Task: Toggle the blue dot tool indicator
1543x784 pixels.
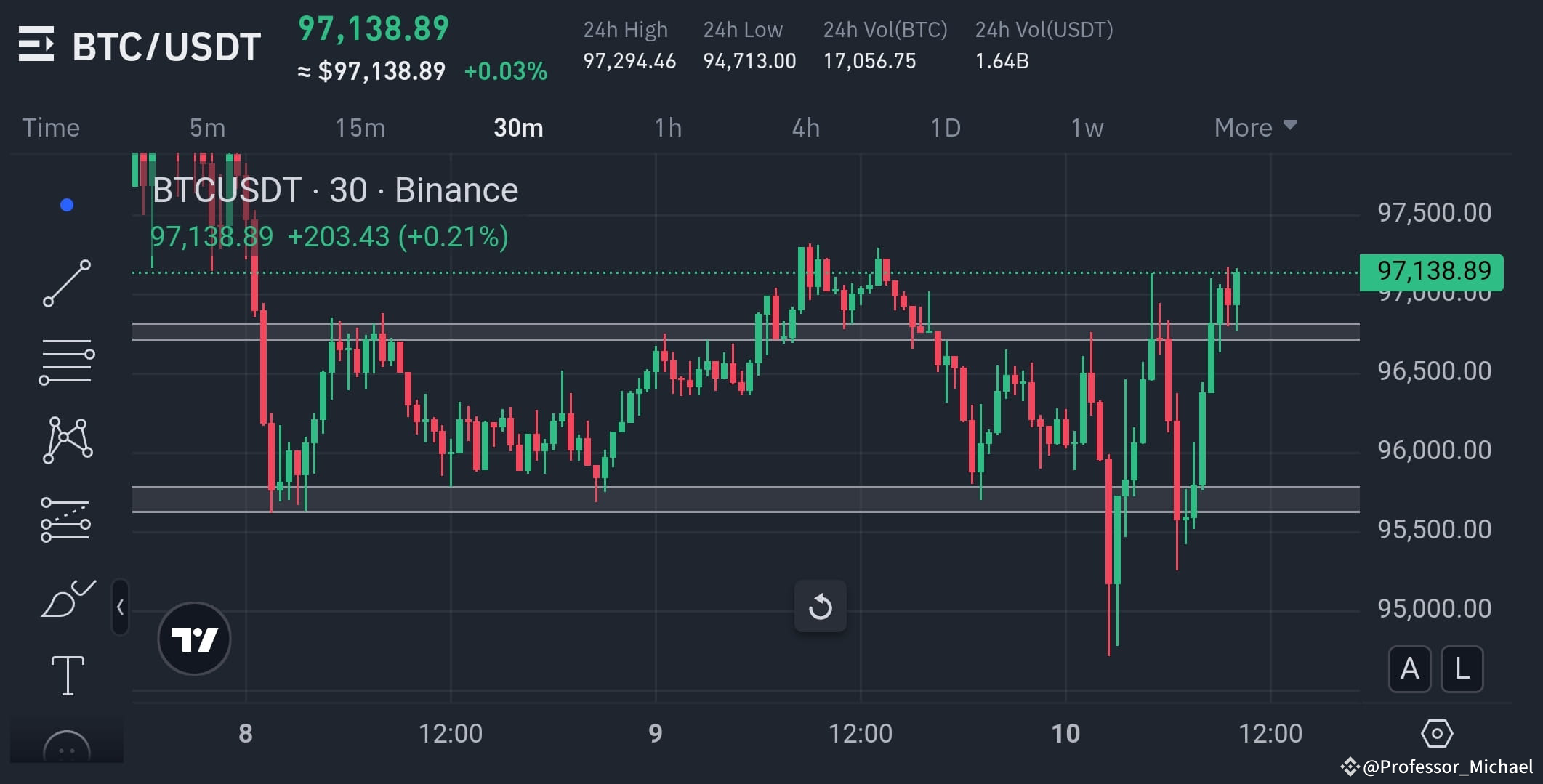Action: (68, 204)
